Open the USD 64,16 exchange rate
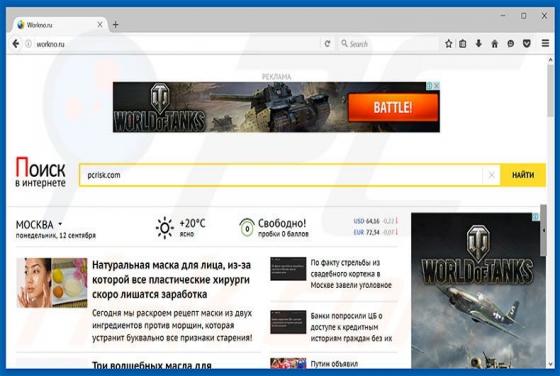 pos(375,221)
